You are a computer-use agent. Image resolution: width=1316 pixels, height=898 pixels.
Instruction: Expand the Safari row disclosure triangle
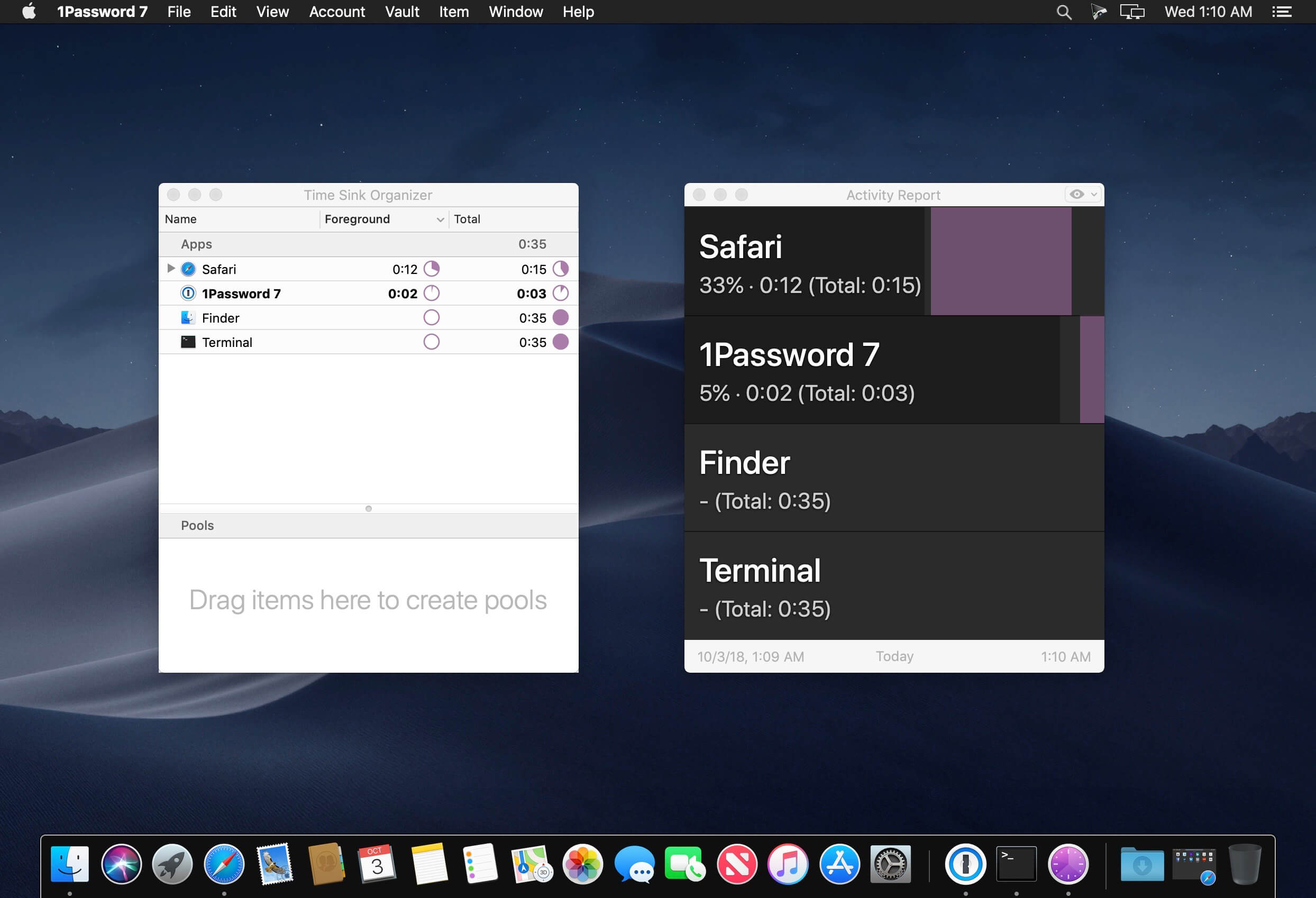coord(171,268)
